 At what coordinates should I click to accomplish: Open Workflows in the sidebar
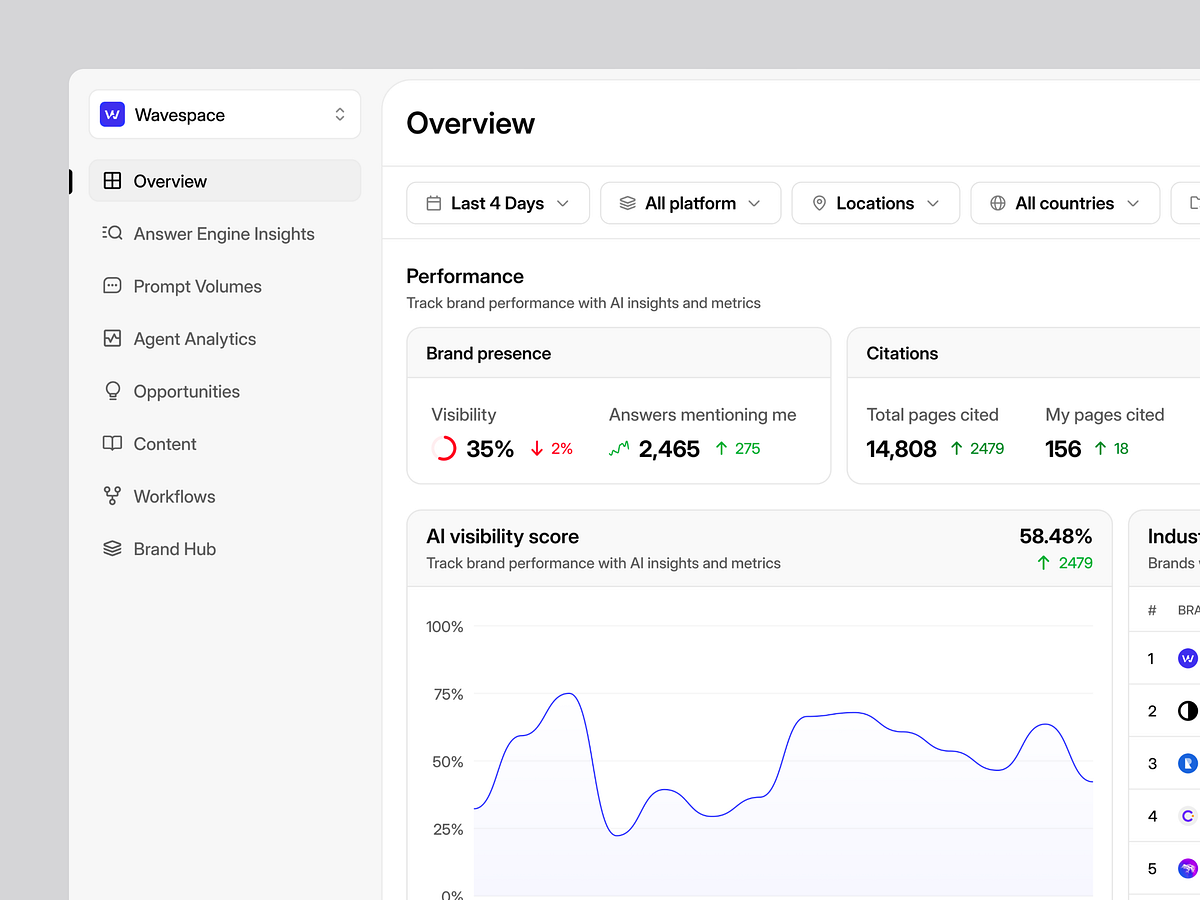225,496
